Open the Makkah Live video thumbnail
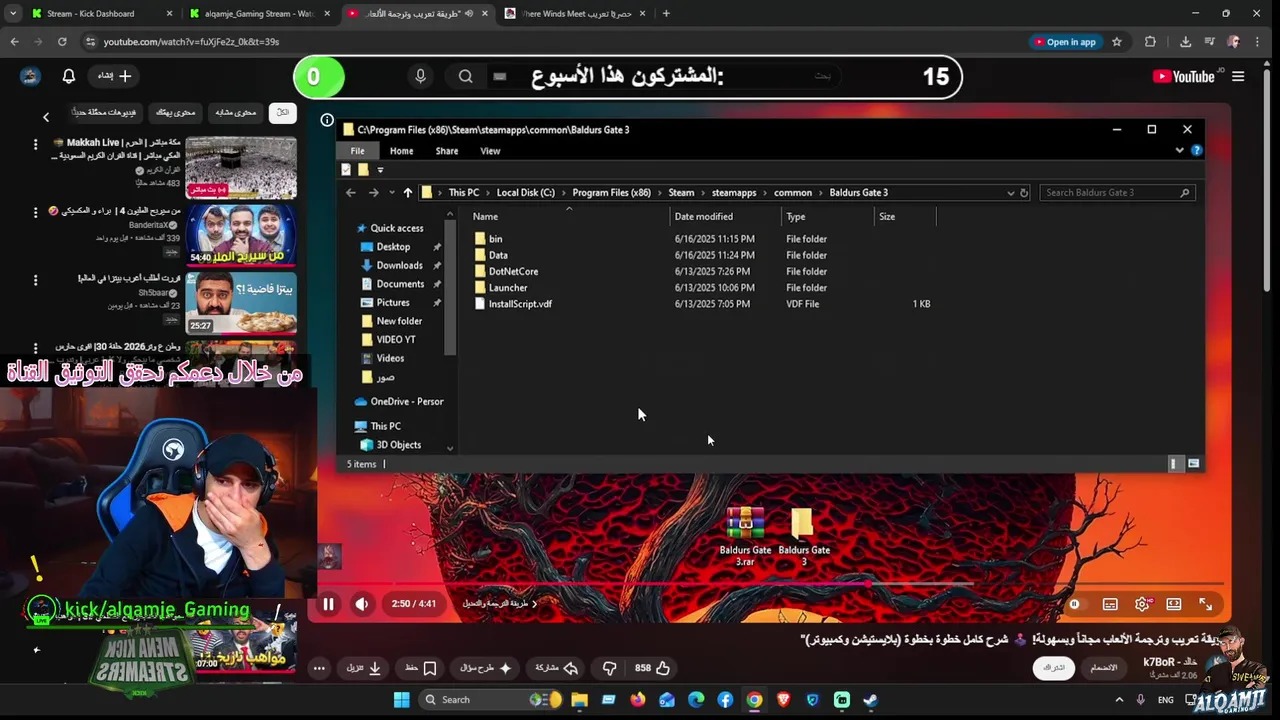 (241, 167)
